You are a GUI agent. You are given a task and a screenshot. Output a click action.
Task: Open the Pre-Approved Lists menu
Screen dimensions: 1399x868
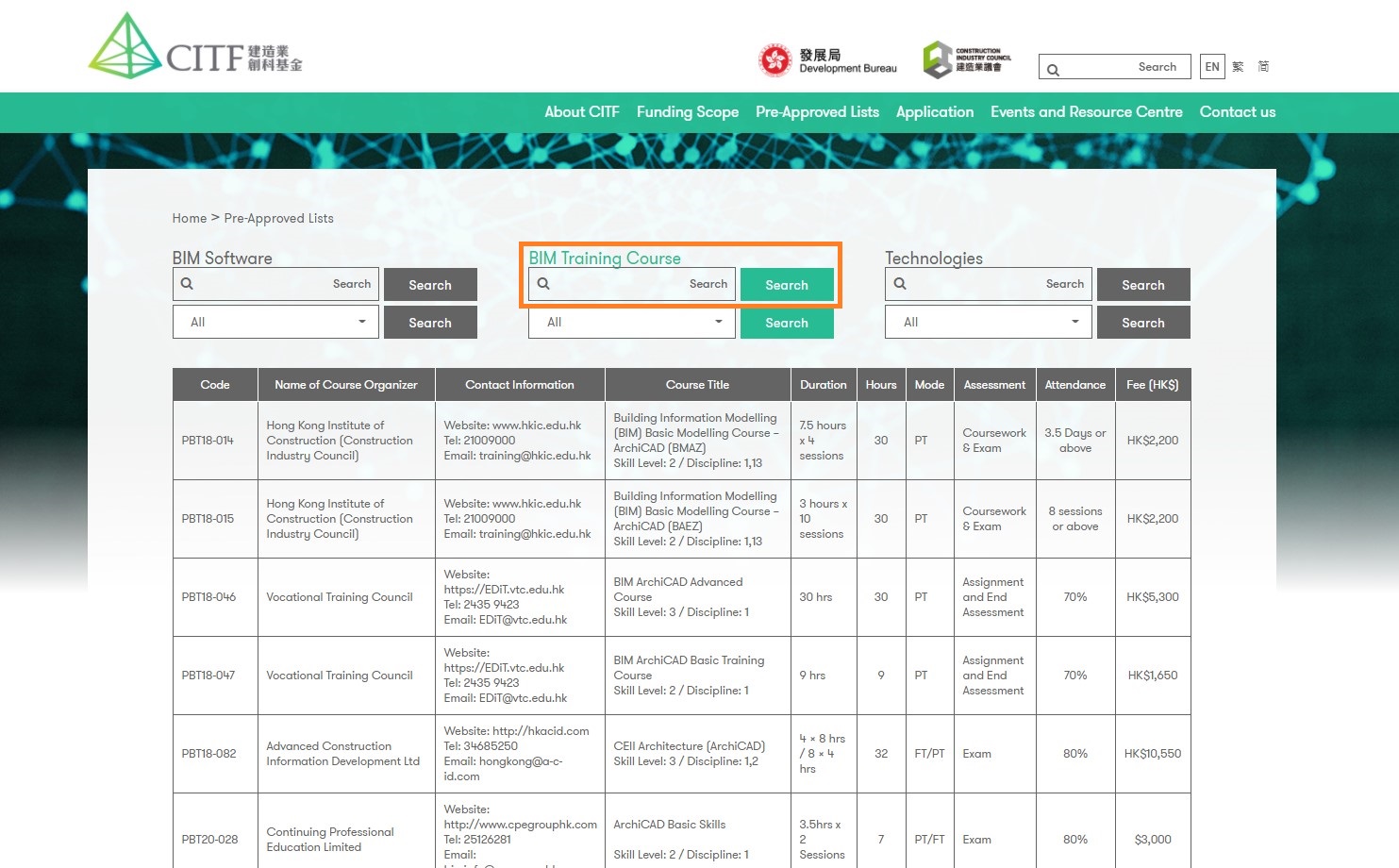click(x=817, y=112)
